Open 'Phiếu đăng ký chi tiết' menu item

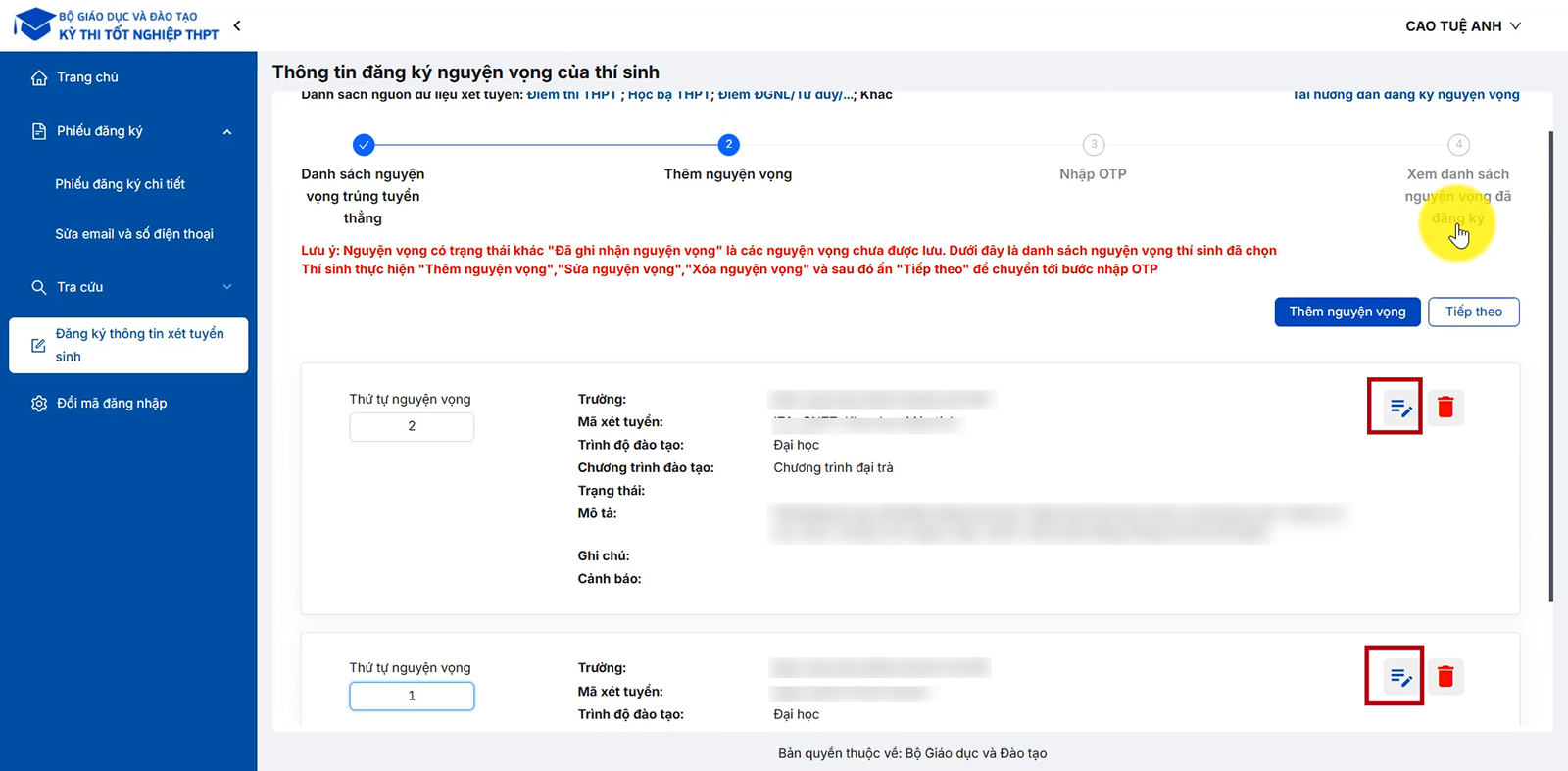click(120, 184)
